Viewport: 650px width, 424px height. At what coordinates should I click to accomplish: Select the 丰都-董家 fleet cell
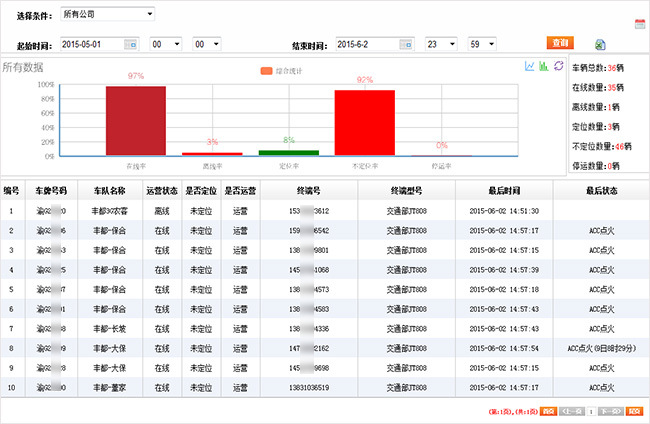coord(109,388)
